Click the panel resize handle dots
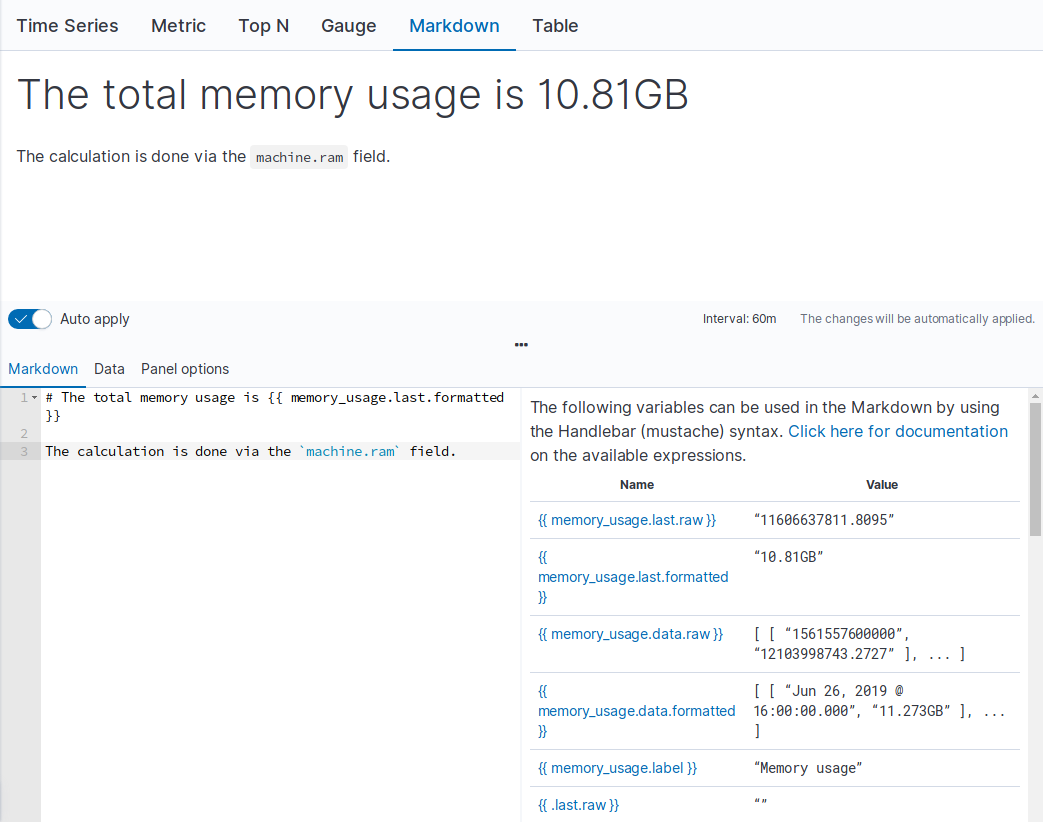The image size is (1043, 822). pyautogui.click(x=521, y=345)
